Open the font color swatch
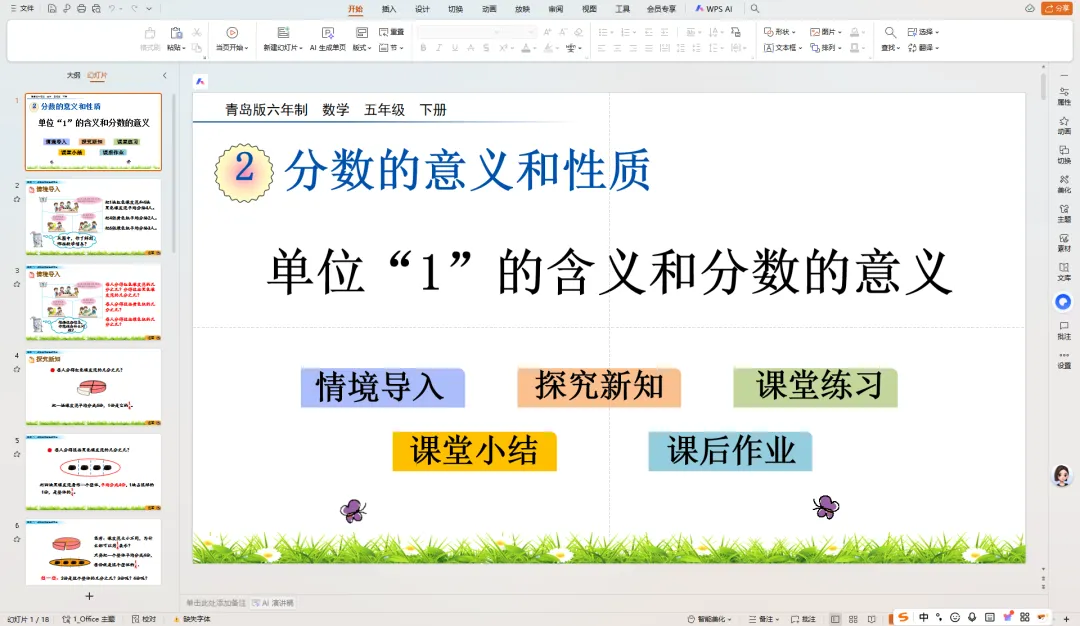This screenshot has height=626, width=1080. tap(526, 48)
